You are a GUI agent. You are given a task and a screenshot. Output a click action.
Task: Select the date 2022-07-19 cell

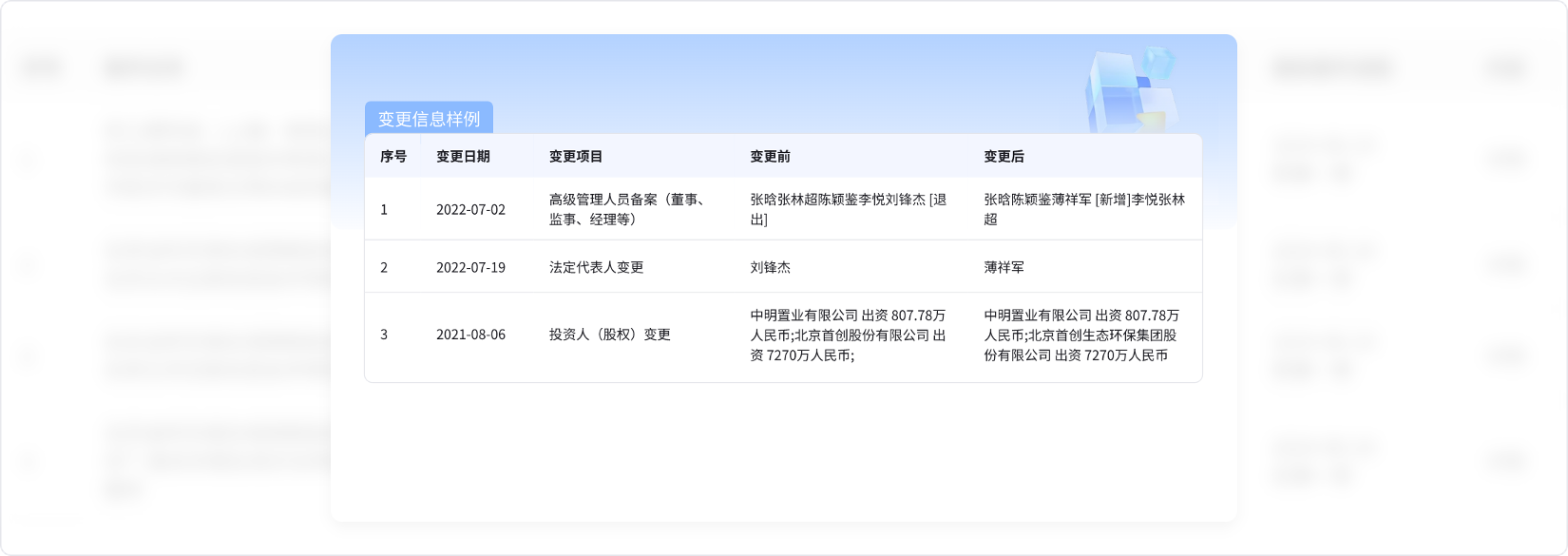pyautogui.click(x=470, y=267)
